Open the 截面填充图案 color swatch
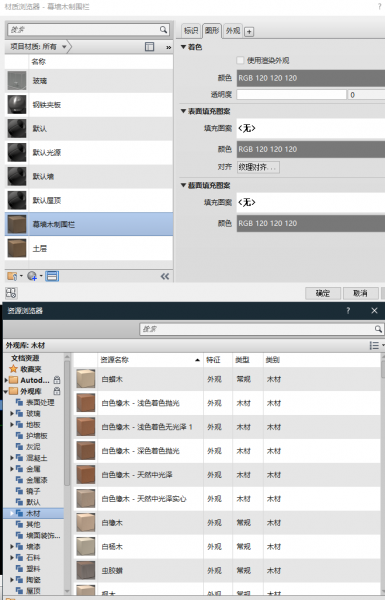Image resolution: width=385 pixels, height=600 pixels. [311, 223]
